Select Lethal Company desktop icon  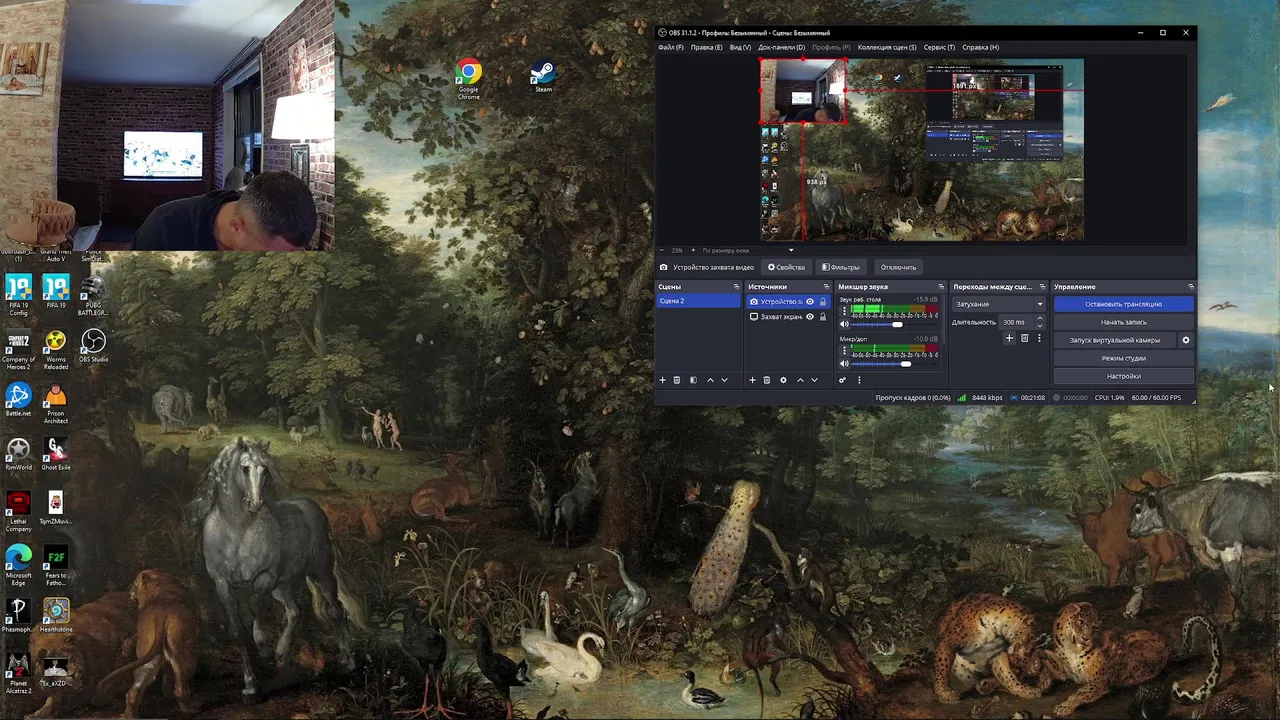18,511
